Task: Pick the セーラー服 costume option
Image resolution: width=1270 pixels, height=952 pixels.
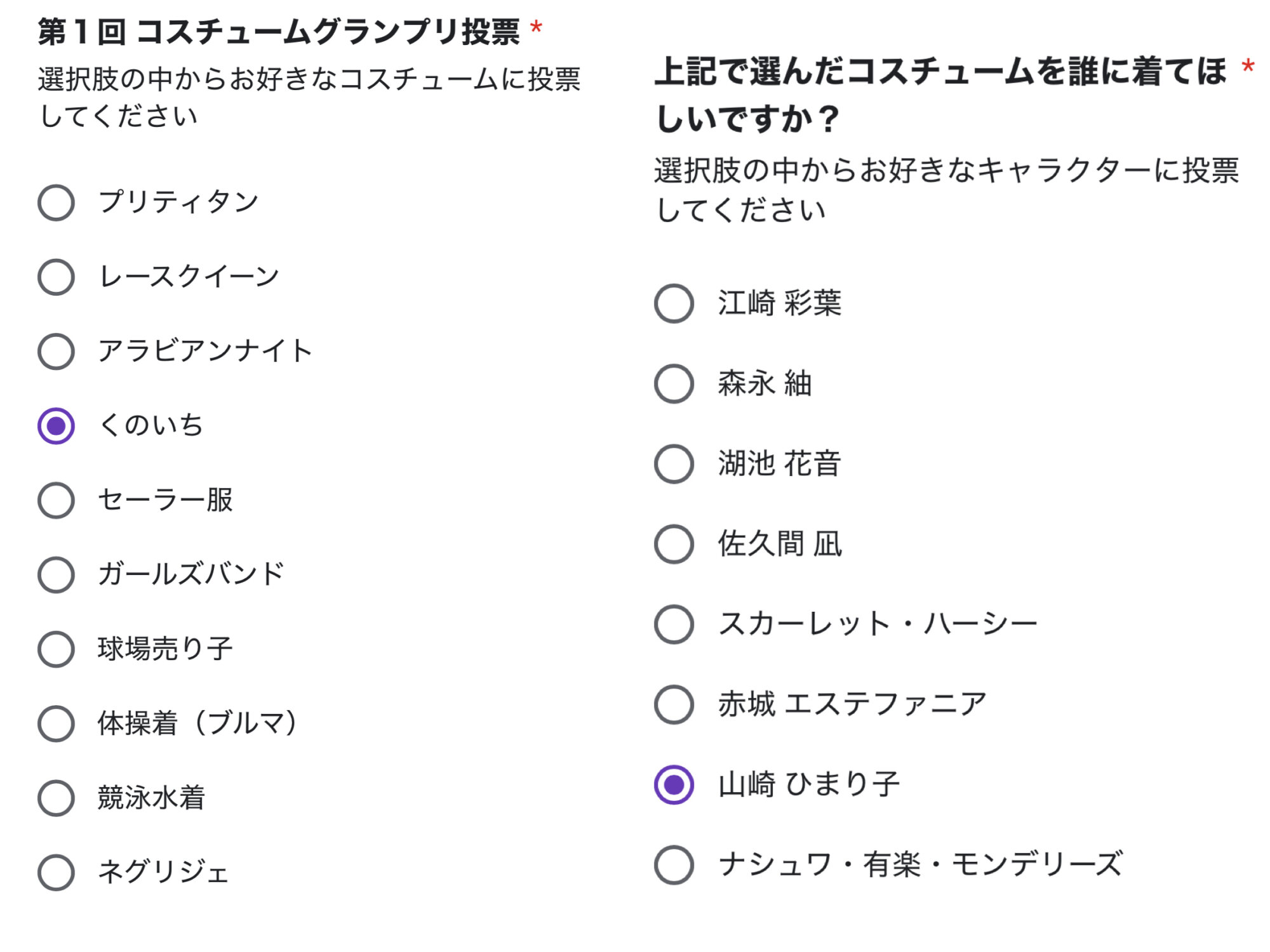Action: tap(57, 500)
